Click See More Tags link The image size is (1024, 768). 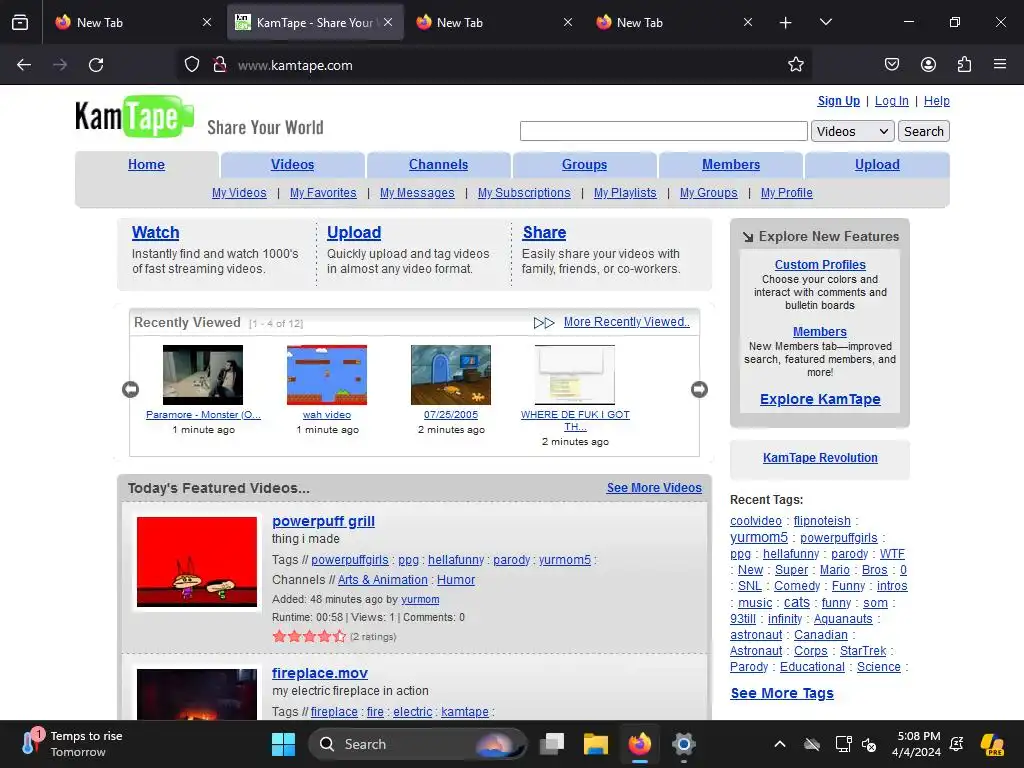tap(782, 693)
